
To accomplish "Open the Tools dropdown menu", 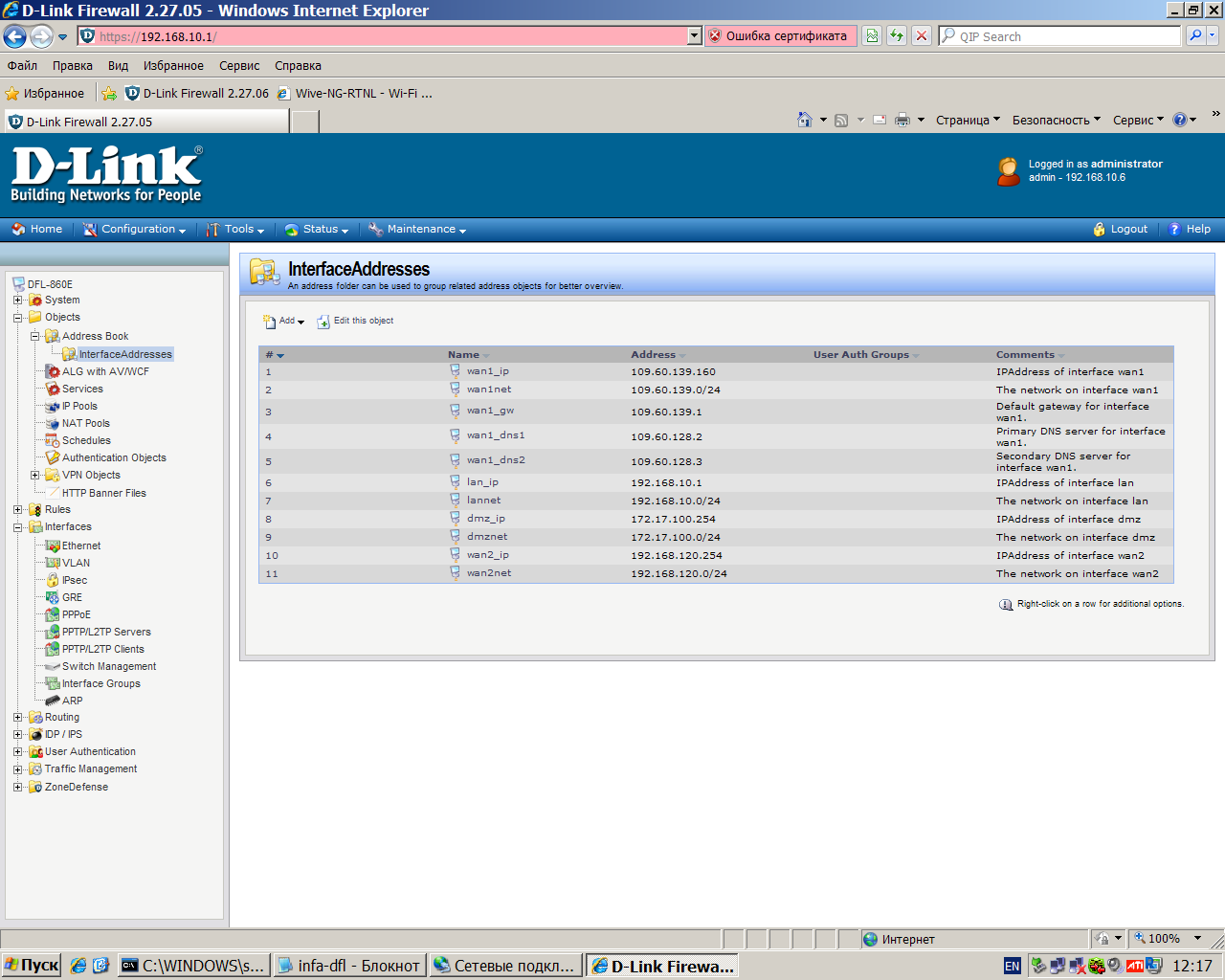I will point(235,230).
